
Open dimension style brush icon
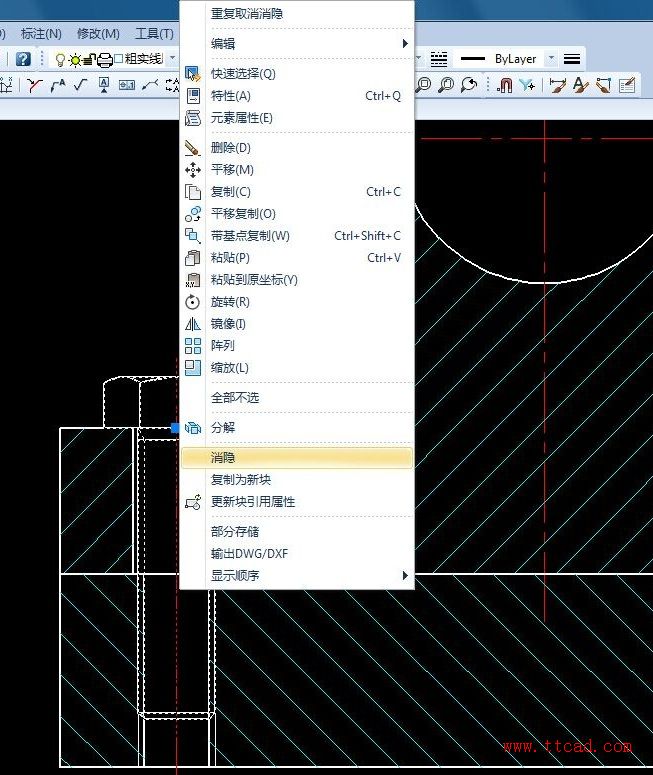558,85
